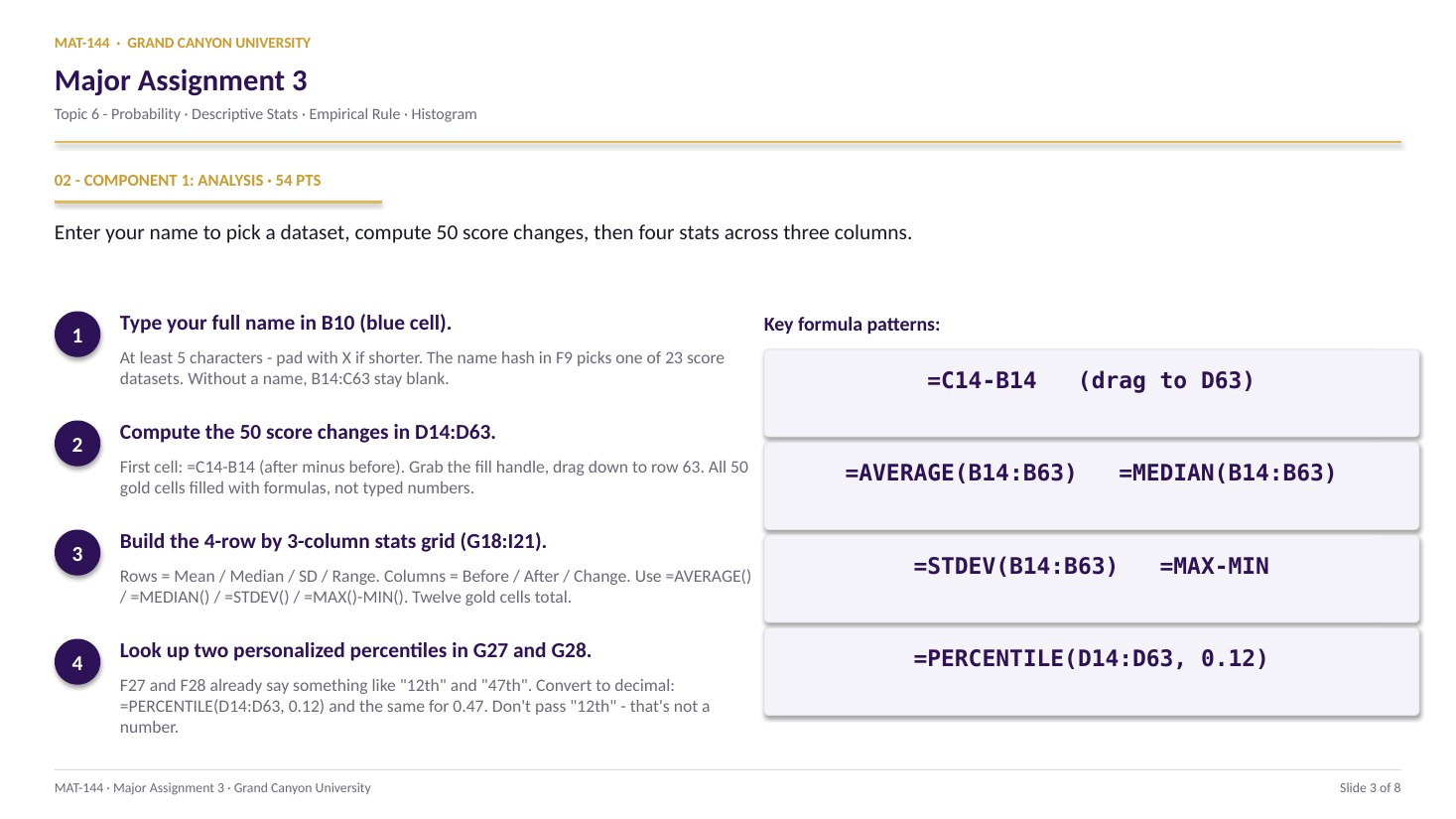Viewport: 1456px width, 819px height.
Task: Select the =C14-B14 formula box
Action: [1092, 393]
